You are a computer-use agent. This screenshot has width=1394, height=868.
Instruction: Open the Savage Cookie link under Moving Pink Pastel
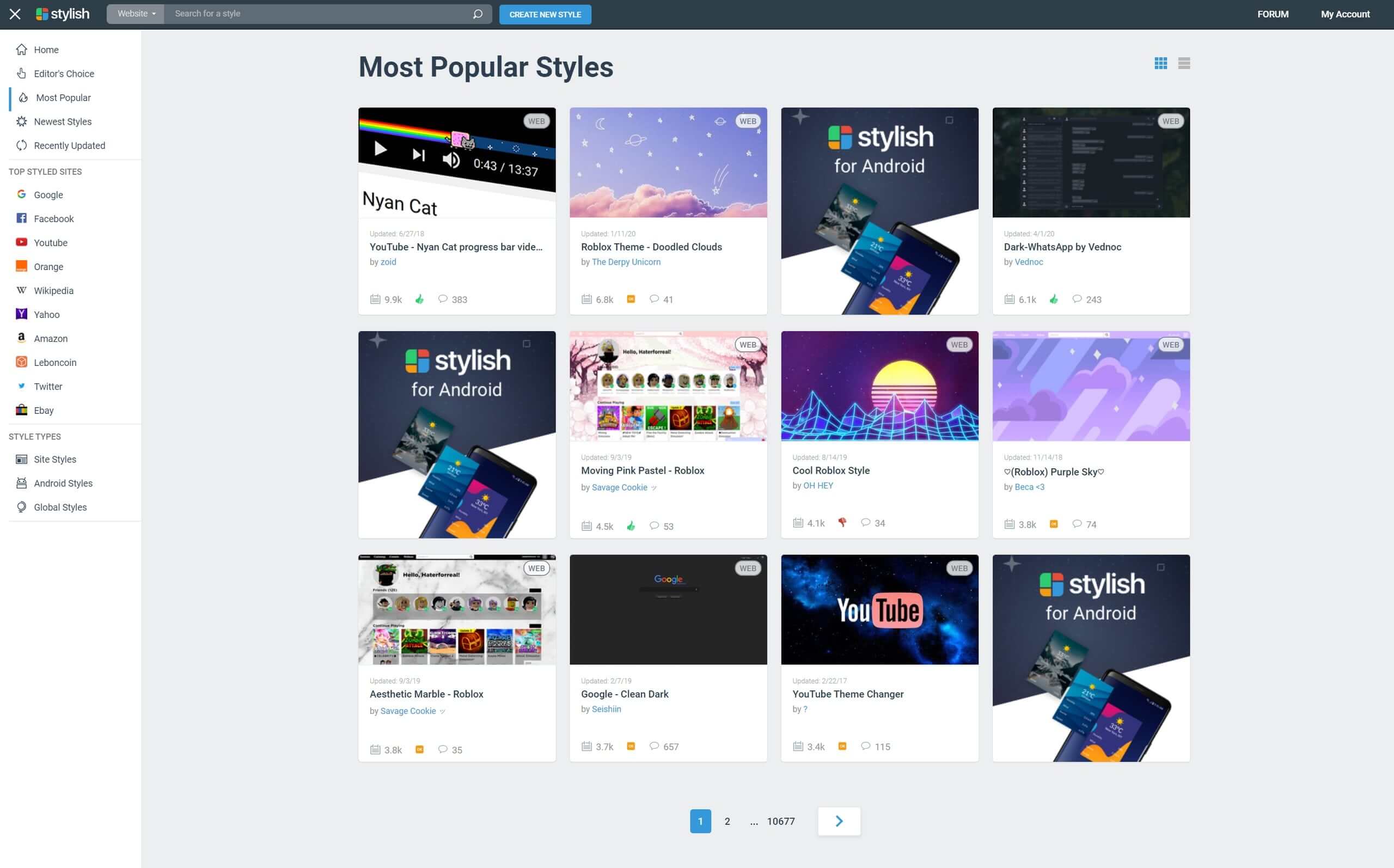619,487
